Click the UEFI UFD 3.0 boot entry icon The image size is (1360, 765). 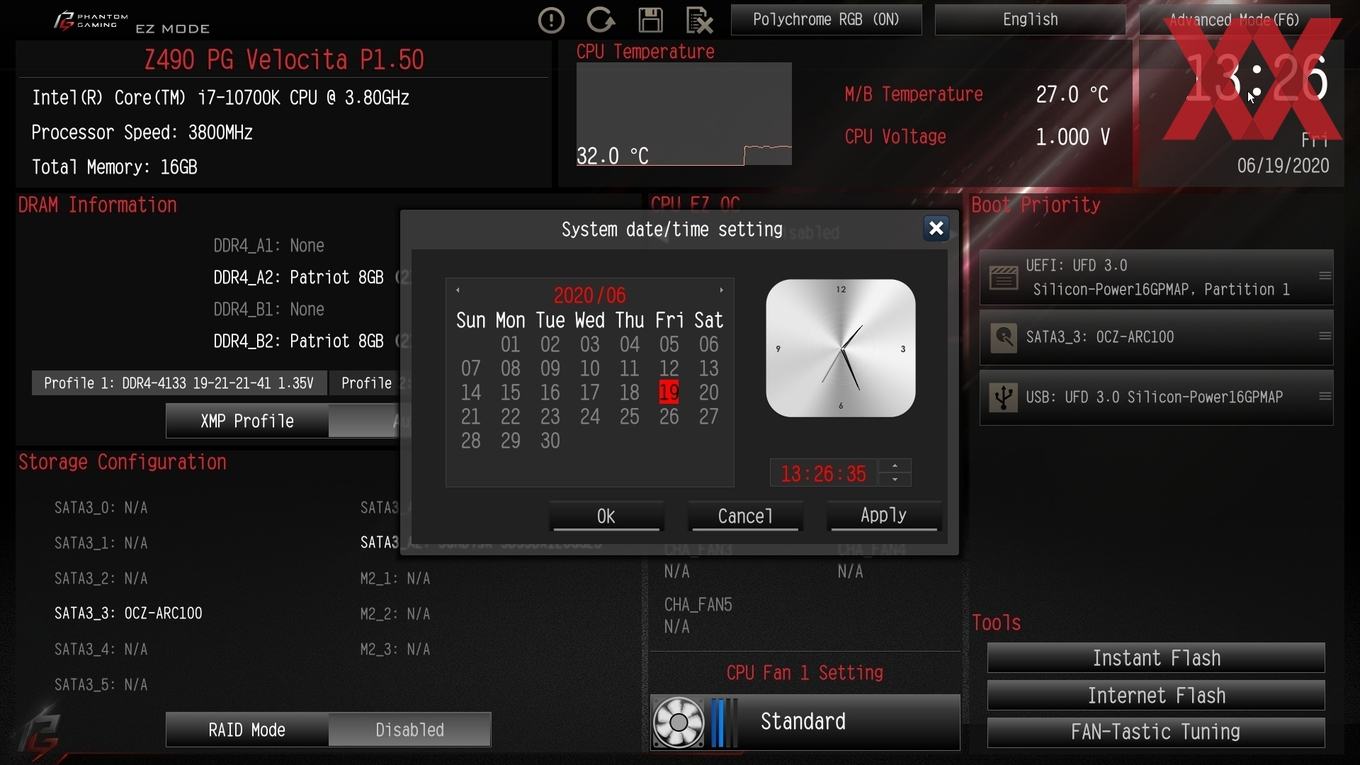click(x=1003, y=277)
